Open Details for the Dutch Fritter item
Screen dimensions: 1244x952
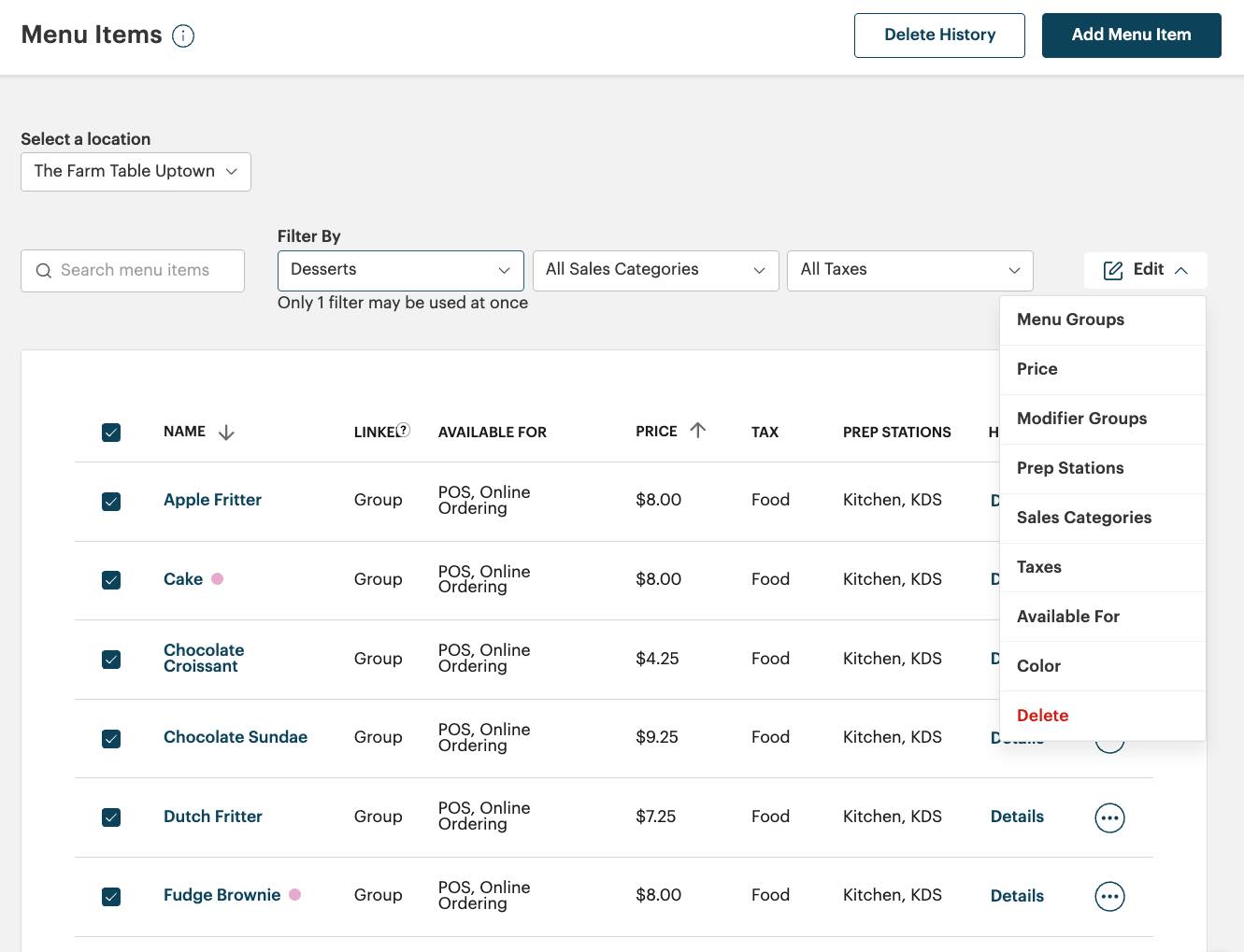[x=1017, y=817]
